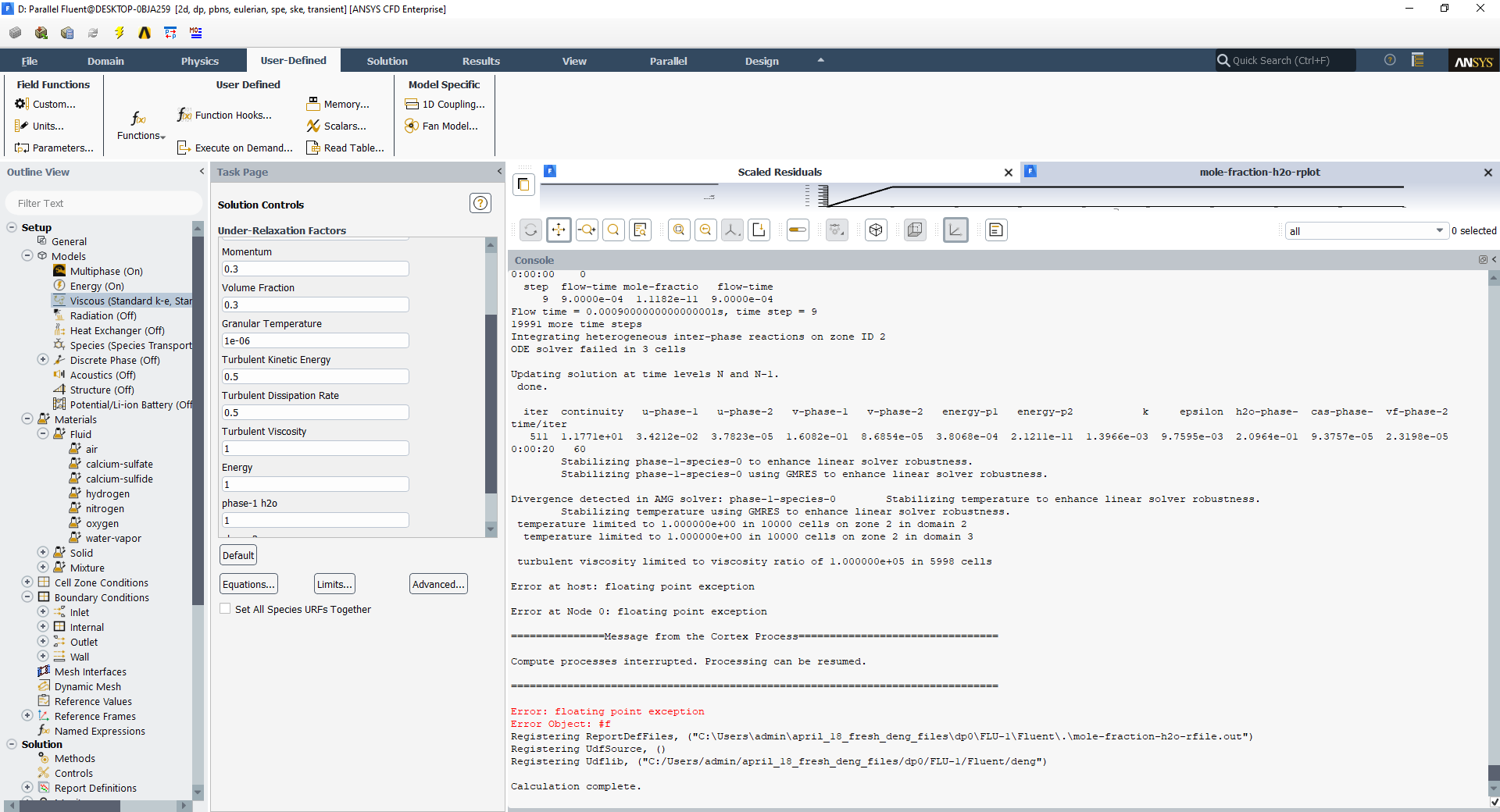Open the Units dialog

click(40, 126)
